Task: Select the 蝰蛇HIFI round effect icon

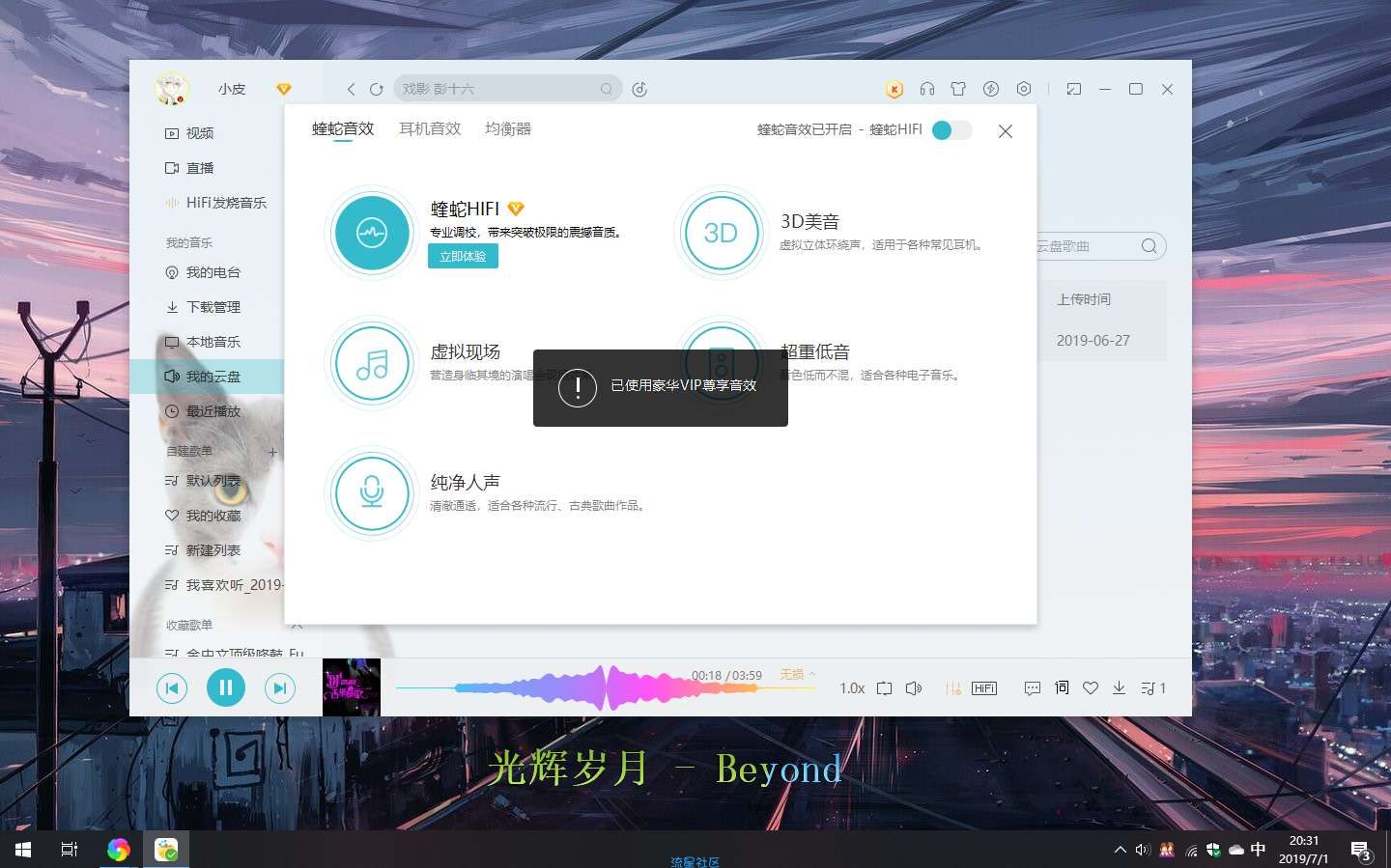Action: [372, 232]
